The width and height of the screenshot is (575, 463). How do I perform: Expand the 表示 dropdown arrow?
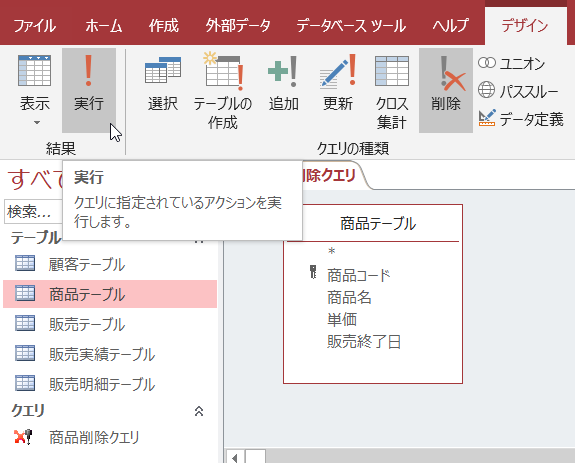pyautogui.click(x=37, y=122)
